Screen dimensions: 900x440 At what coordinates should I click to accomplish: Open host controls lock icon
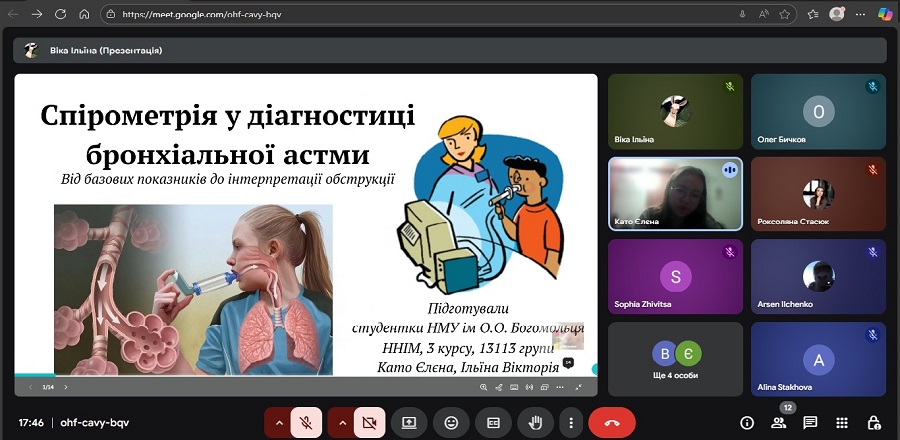[x=873, y=423]
